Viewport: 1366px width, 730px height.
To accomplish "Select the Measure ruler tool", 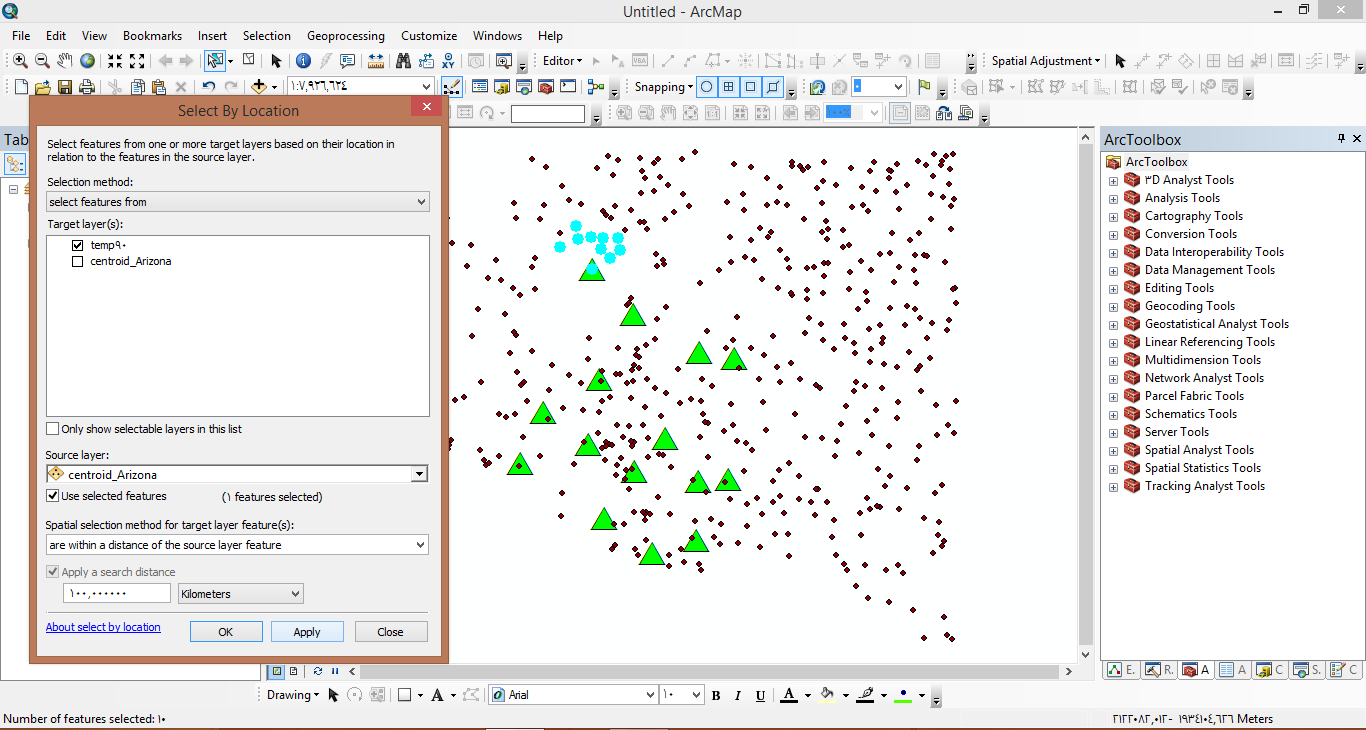I will tap(376, 61).
